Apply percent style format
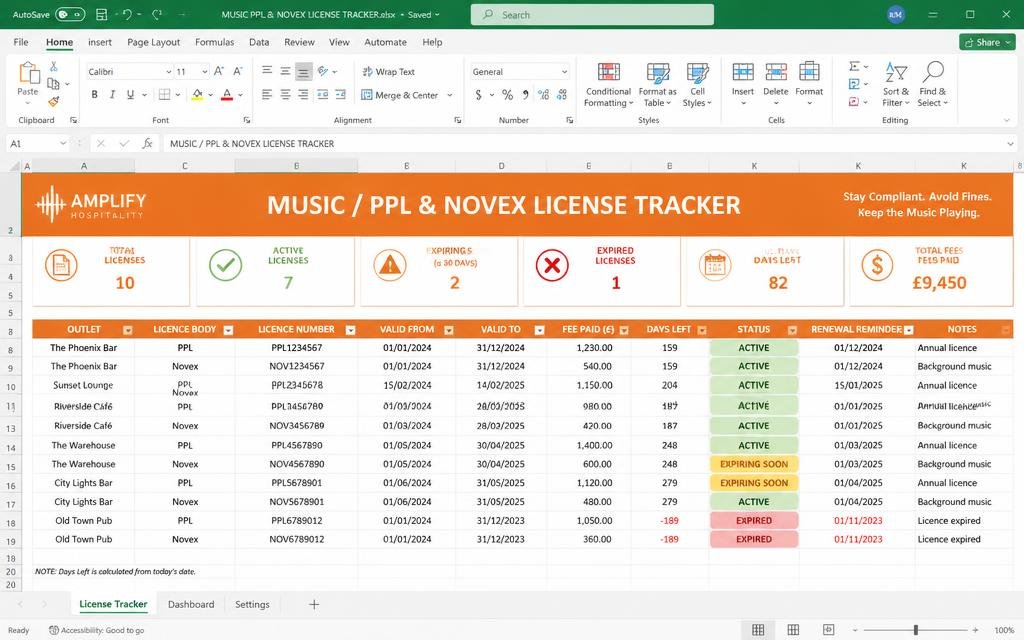Viewport: 1024px width, 640px height. 507,95
